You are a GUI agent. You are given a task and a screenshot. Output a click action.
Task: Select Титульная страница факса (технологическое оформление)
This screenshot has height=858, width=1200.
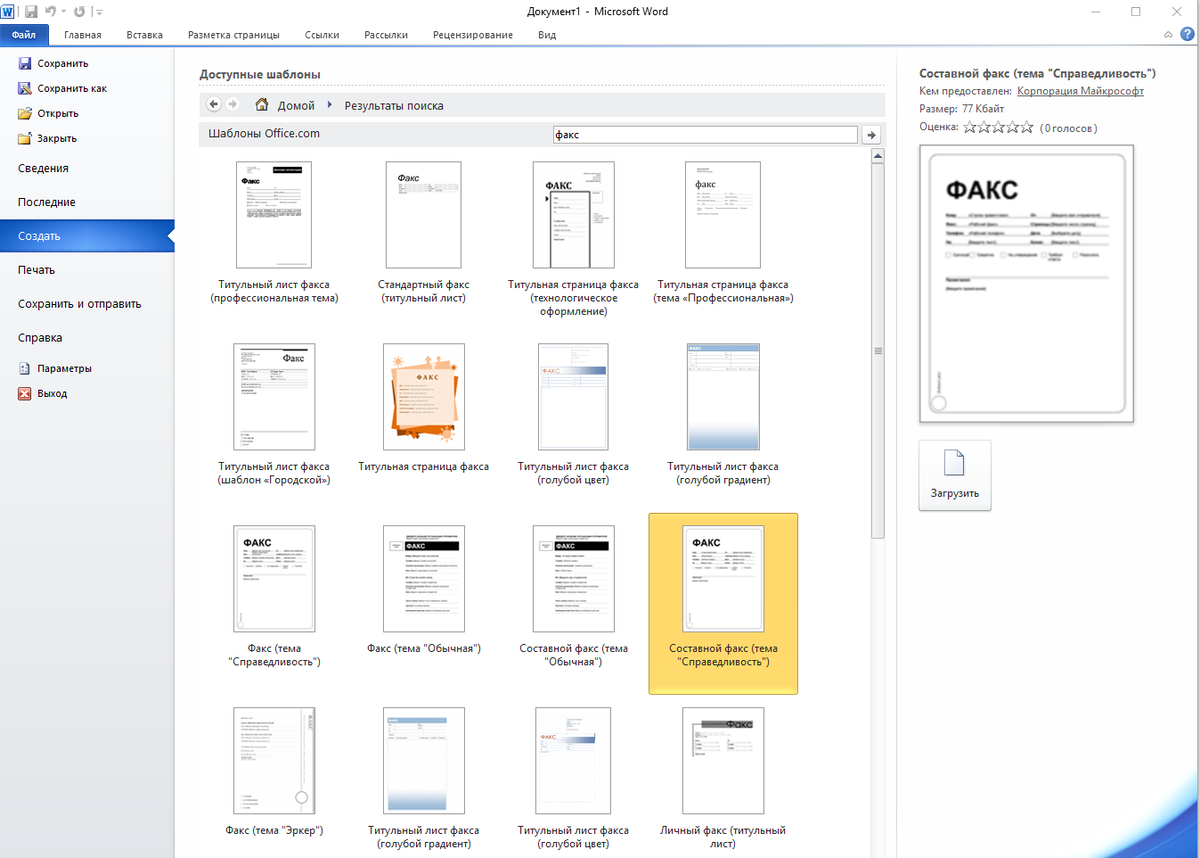tap(573, 240)
